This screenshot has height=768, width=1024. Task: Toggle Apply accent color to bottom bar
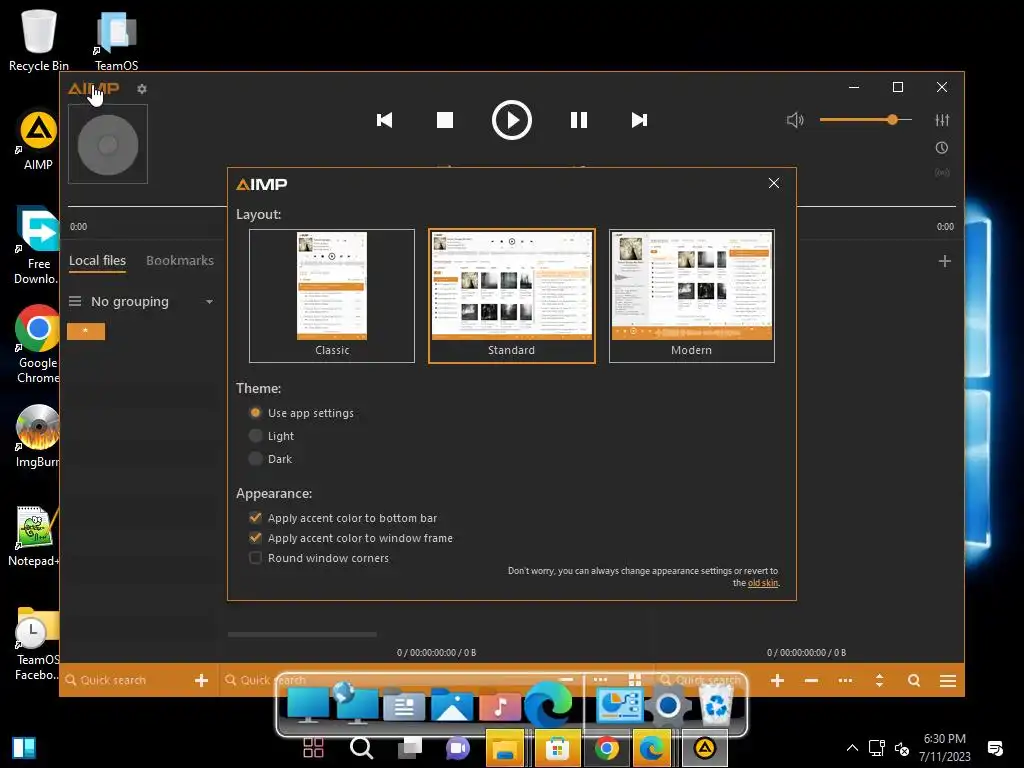point(343,518)
